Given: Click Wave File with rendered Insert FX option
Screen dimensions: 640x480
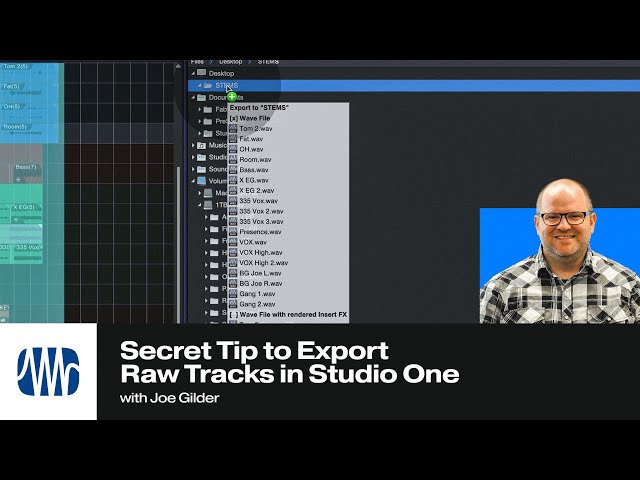Looking at the screenshot, I should click(x=288, y=315).
